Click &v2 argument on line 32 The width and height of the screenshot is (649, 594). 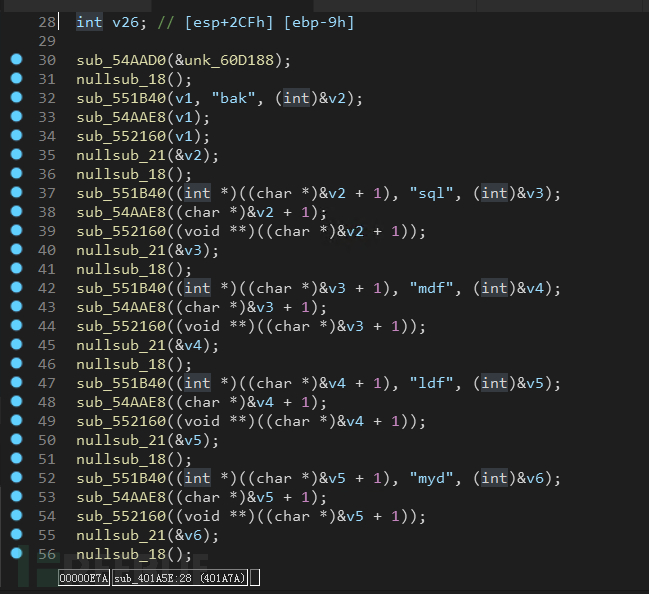pos(332,99)
